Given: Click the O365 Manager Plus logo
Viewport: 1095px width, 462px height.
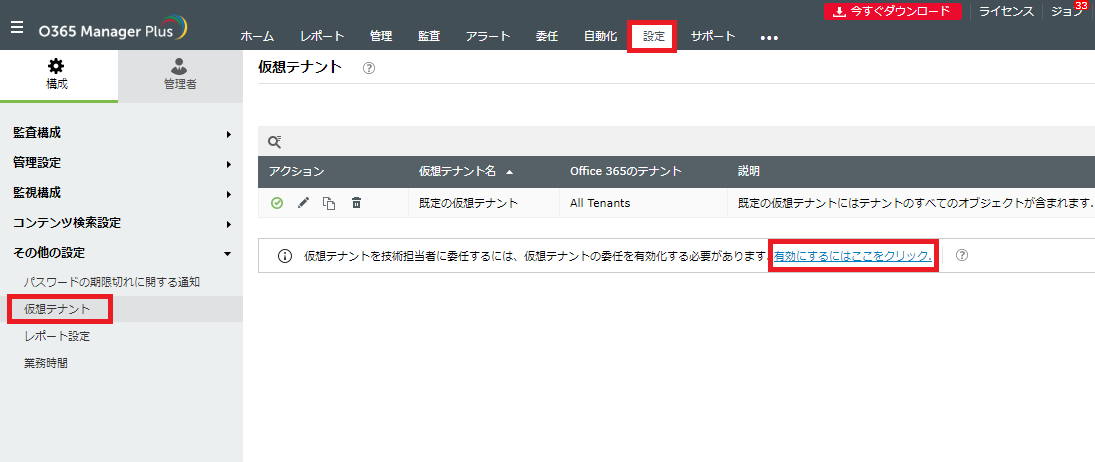Looking at the screenshot, I should 113,29.
